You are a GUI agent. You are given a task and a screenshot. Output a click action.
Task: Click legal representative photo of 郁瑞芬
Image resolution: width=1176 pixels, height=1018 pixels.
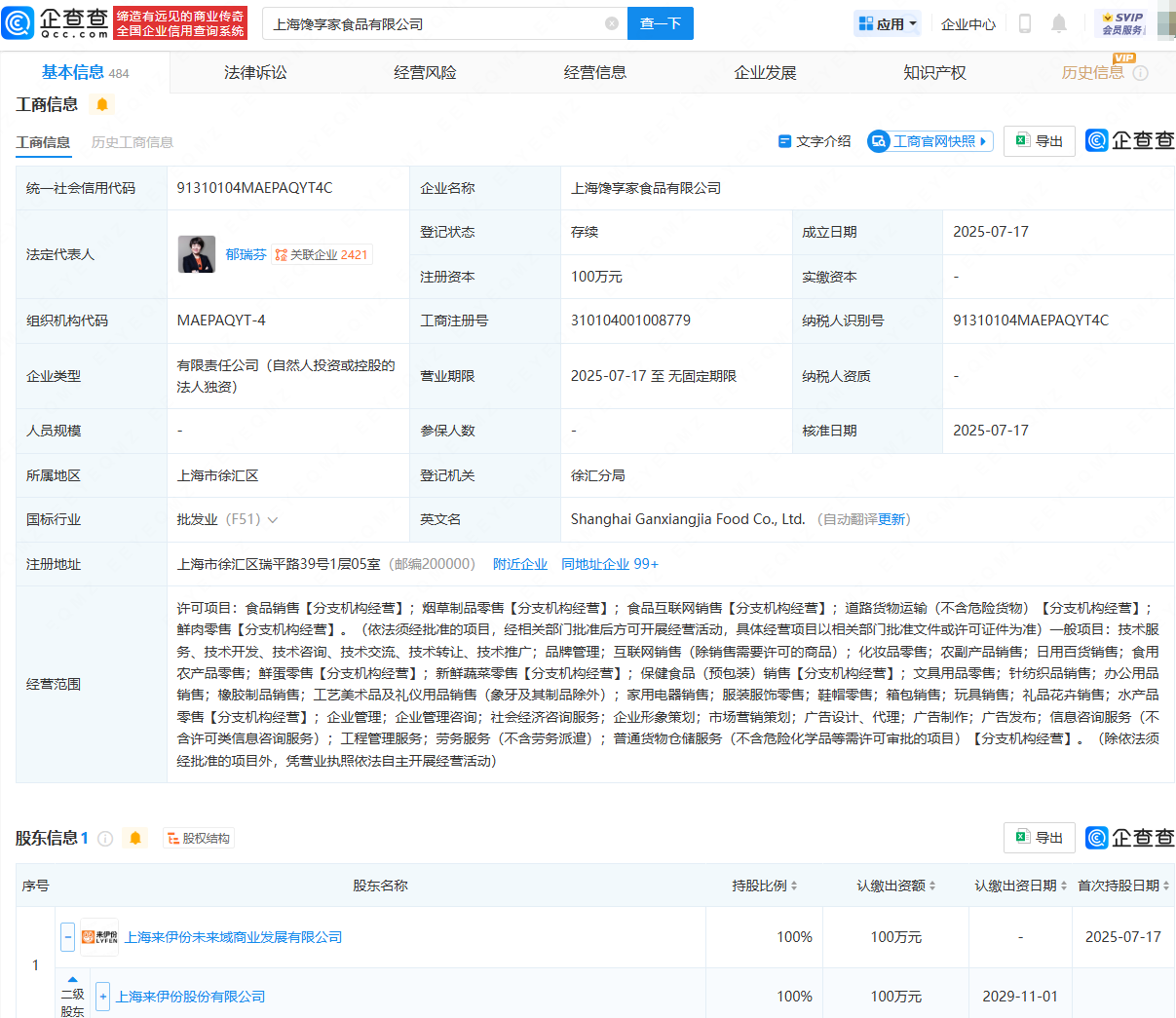(x=197, y=254)
